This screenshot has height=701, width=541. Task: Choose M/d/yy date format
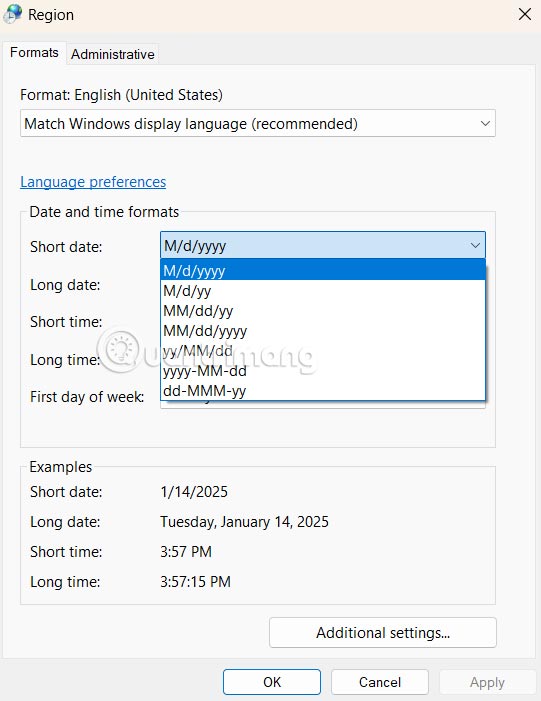[322, 291]
